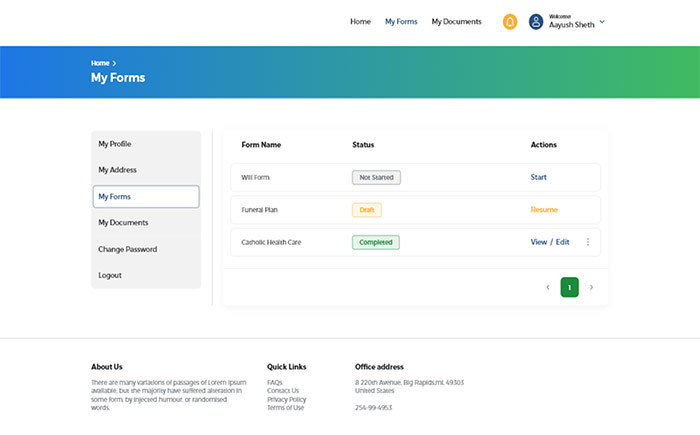Open My Documents in the sidebar
This screenshot has width=700, height=435.
(x=123, y=223)
